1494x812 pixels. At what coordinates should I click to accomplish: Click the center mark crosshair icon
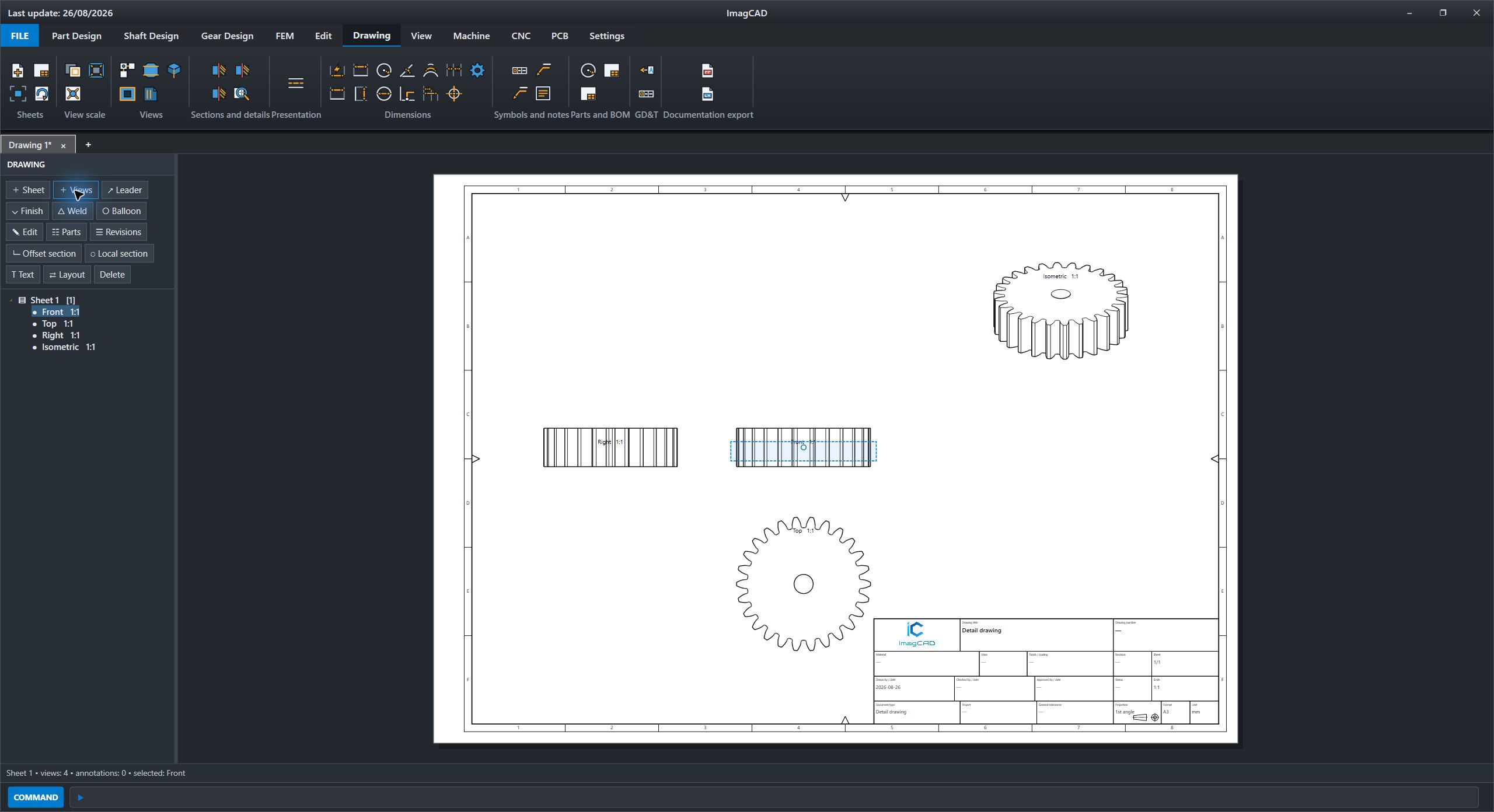[454, 93]
